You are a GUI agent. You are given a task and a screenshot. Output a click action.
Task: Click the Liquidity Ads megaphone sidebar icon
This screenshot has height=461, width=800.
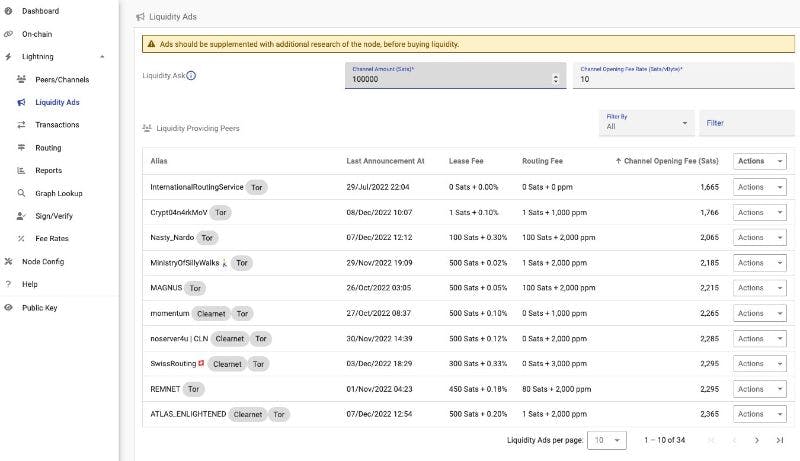21,102
